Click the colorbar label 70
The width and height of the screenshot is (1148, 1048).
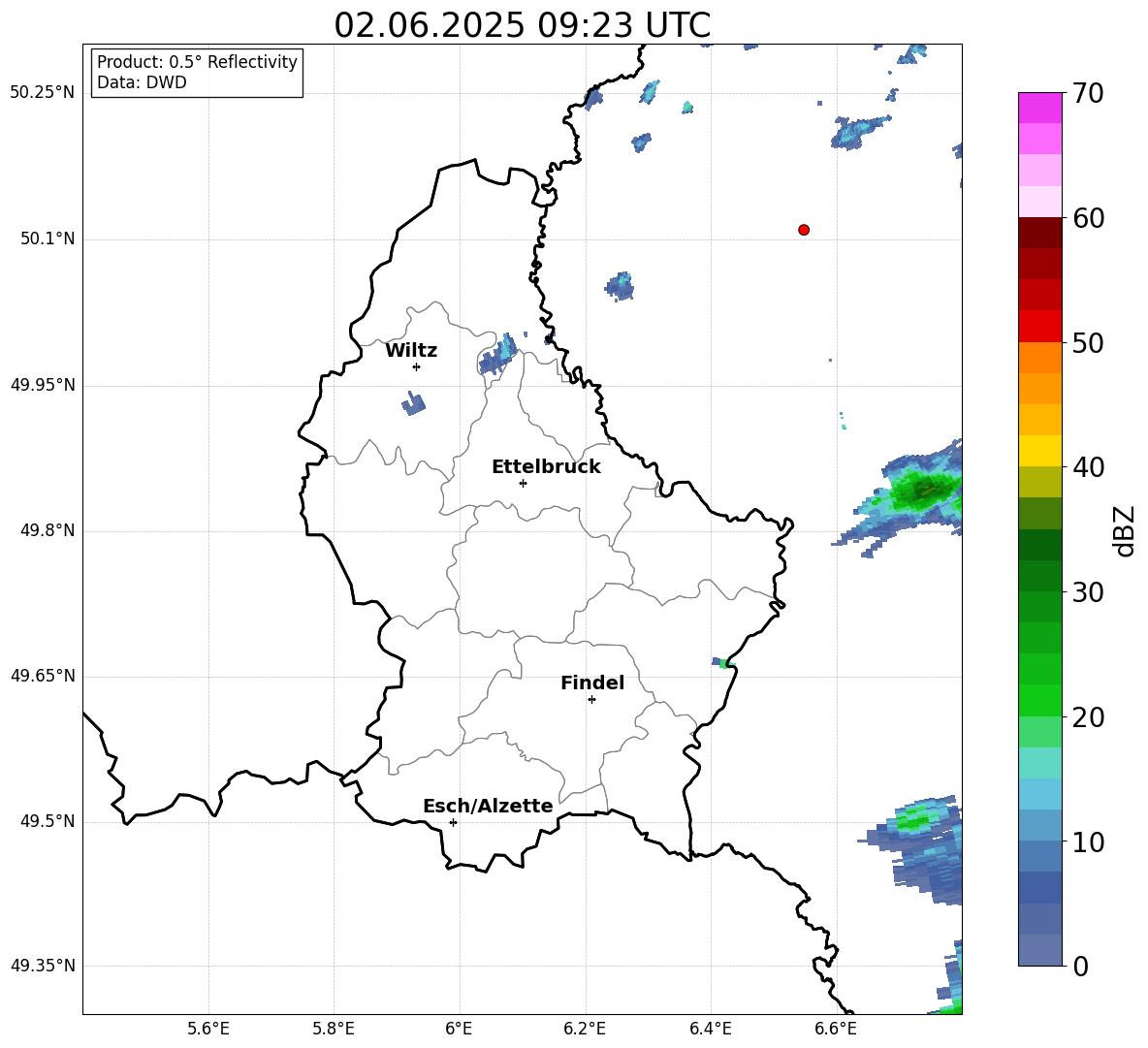(x=1088, y=94)
